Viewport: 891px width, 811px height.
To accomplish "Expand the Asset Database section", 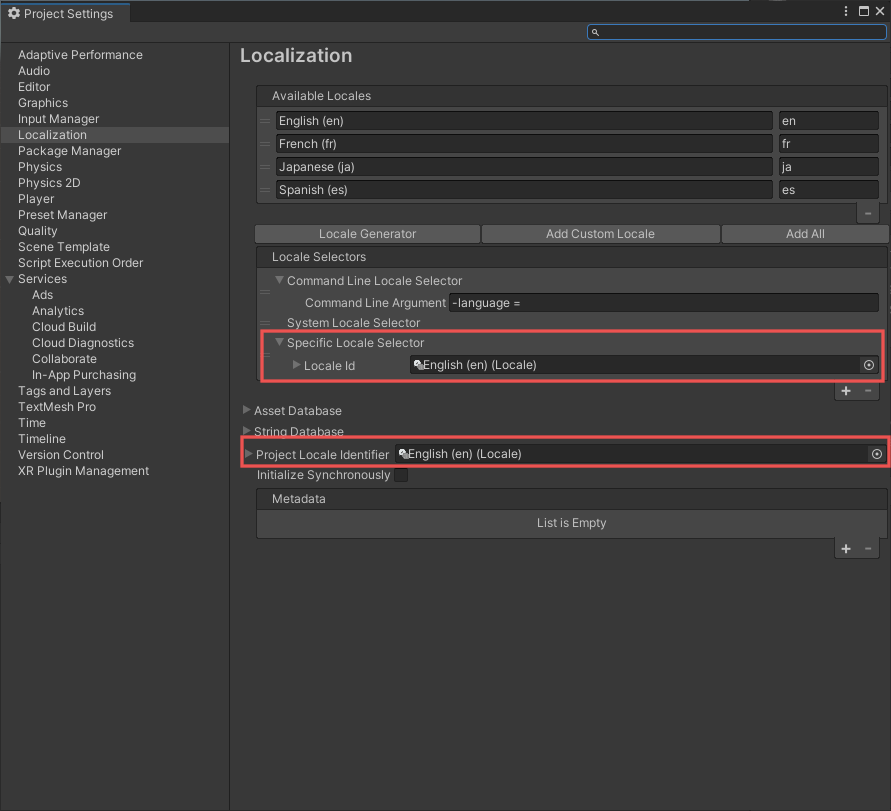I will pos(244,410).
